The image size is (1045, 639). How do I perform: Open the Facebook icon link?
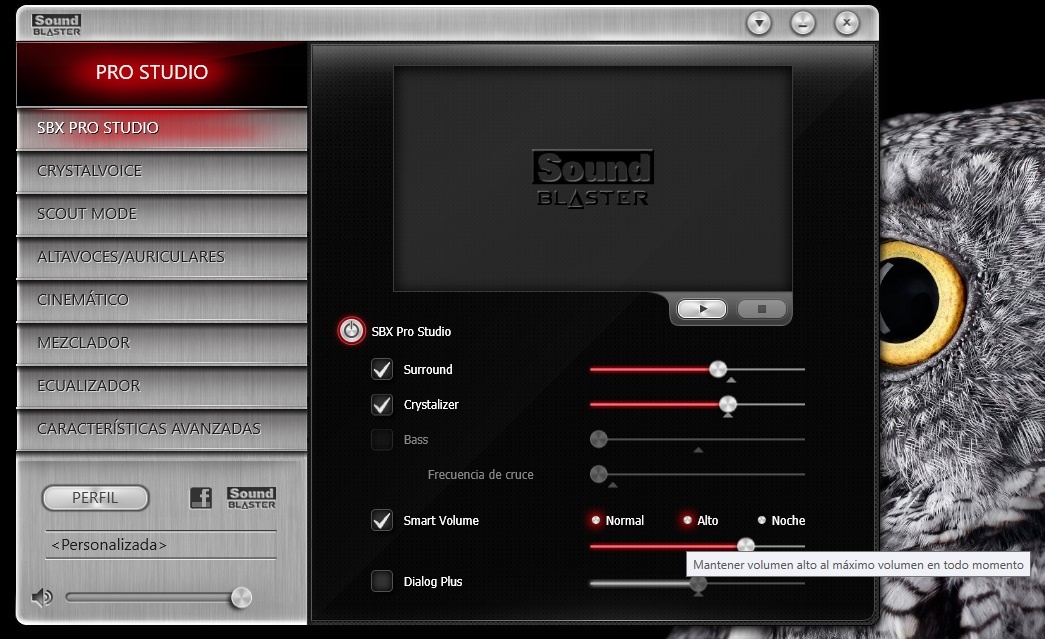click(201, 498)
